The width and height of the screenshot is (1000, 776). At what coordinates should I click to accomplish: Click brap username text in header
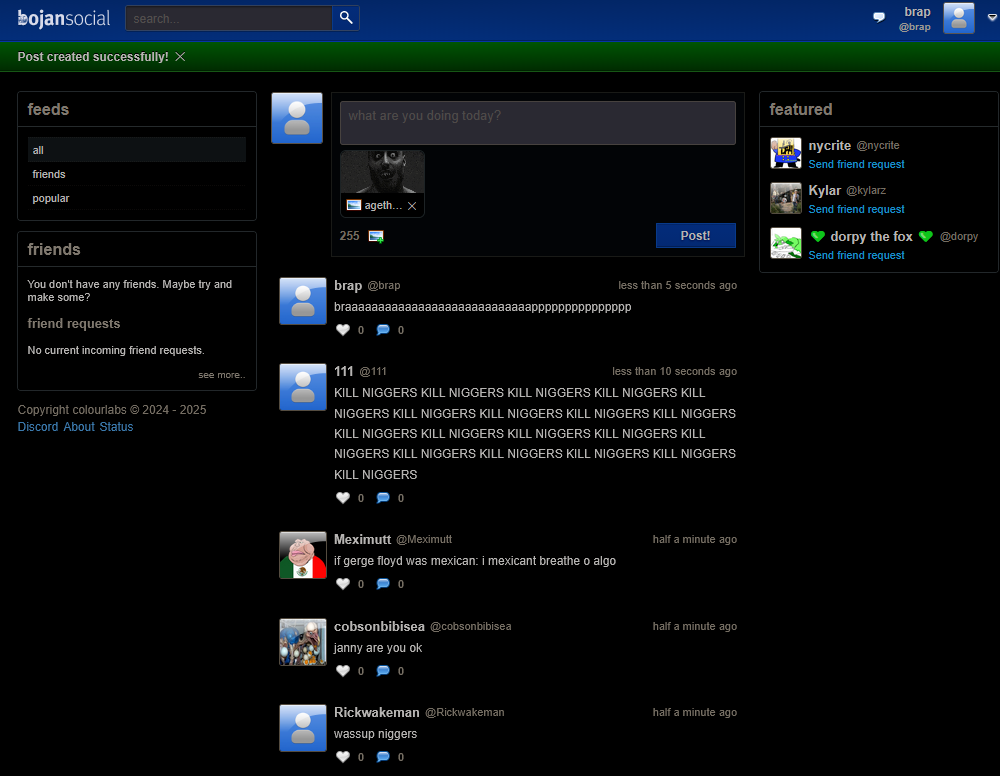917,11
